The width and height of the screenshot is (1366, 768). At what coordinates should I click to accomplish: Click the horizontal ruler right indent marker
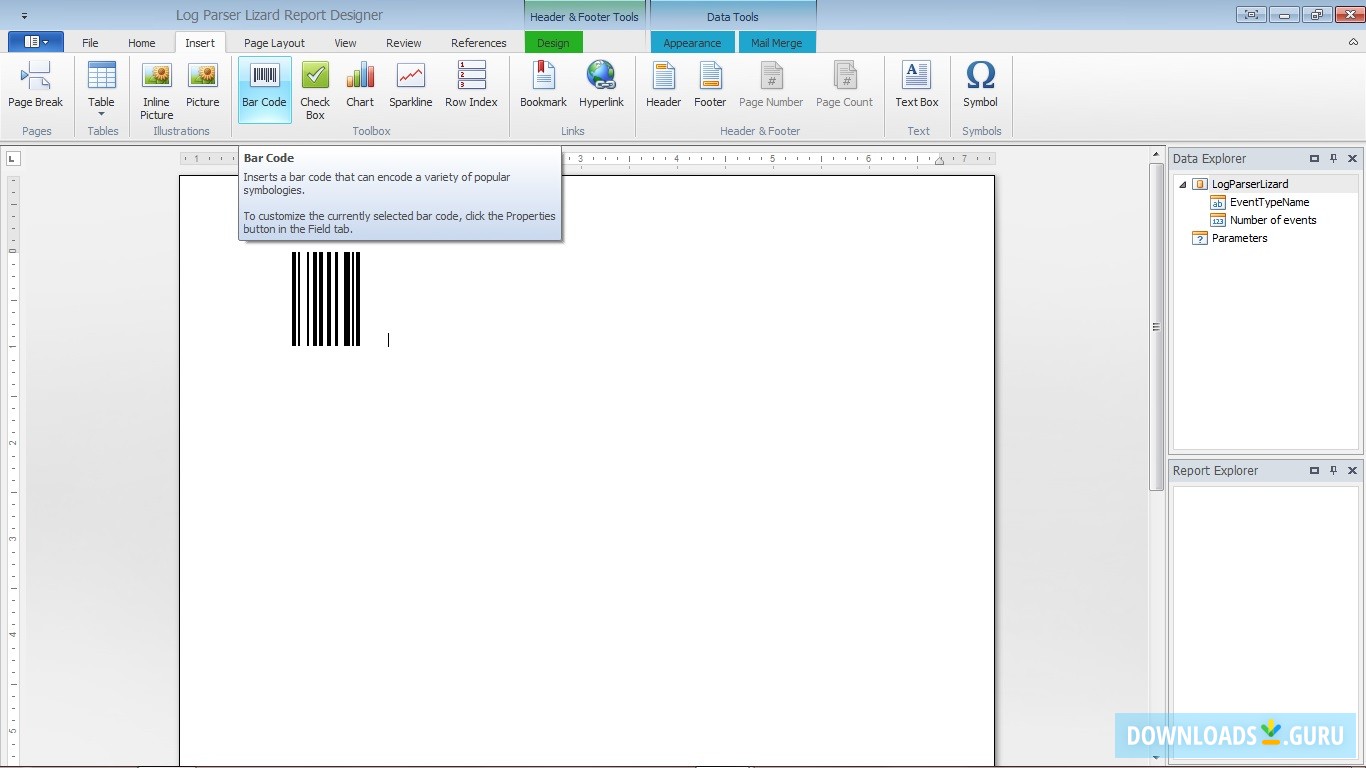coord(938,161)
